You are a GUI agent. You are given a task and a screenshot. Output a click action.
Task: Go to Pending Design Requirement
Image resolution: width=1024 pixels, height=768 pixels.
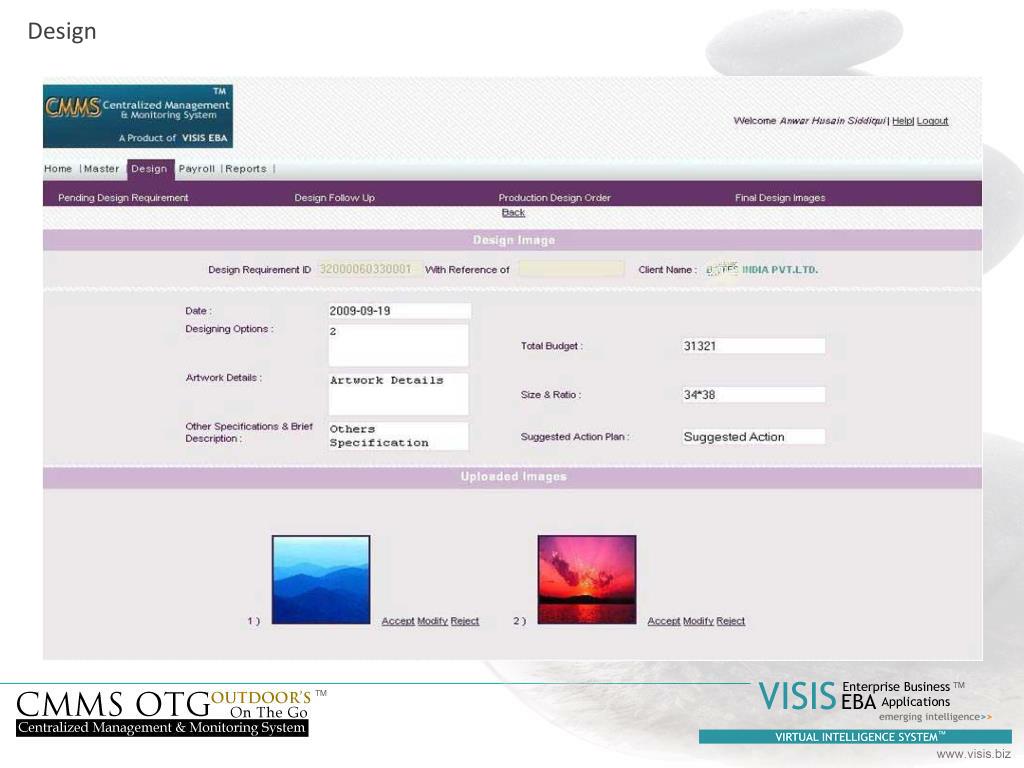[x=123, y=198]
